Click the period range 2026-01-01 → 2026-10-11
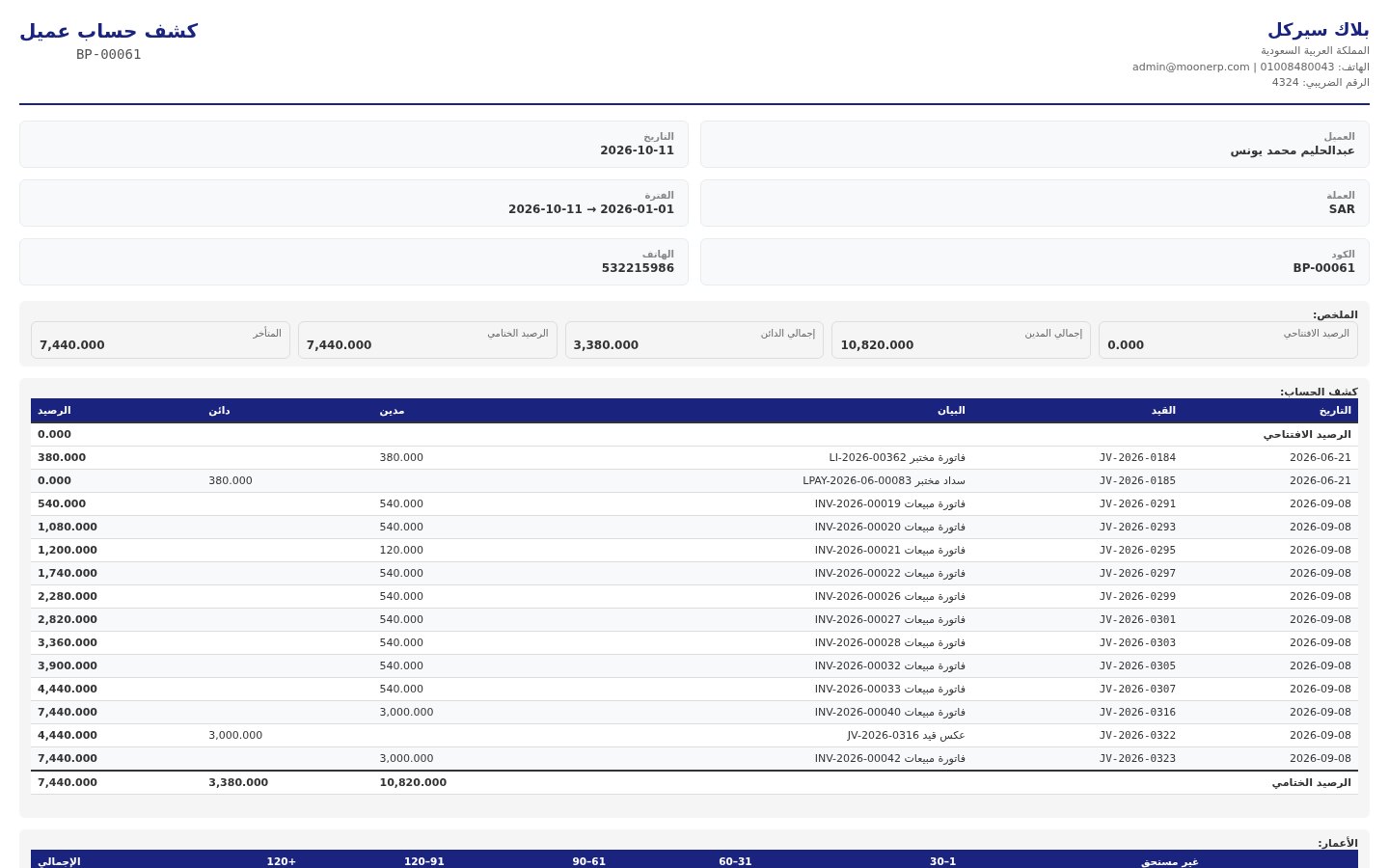 click(x=591, y=209)
